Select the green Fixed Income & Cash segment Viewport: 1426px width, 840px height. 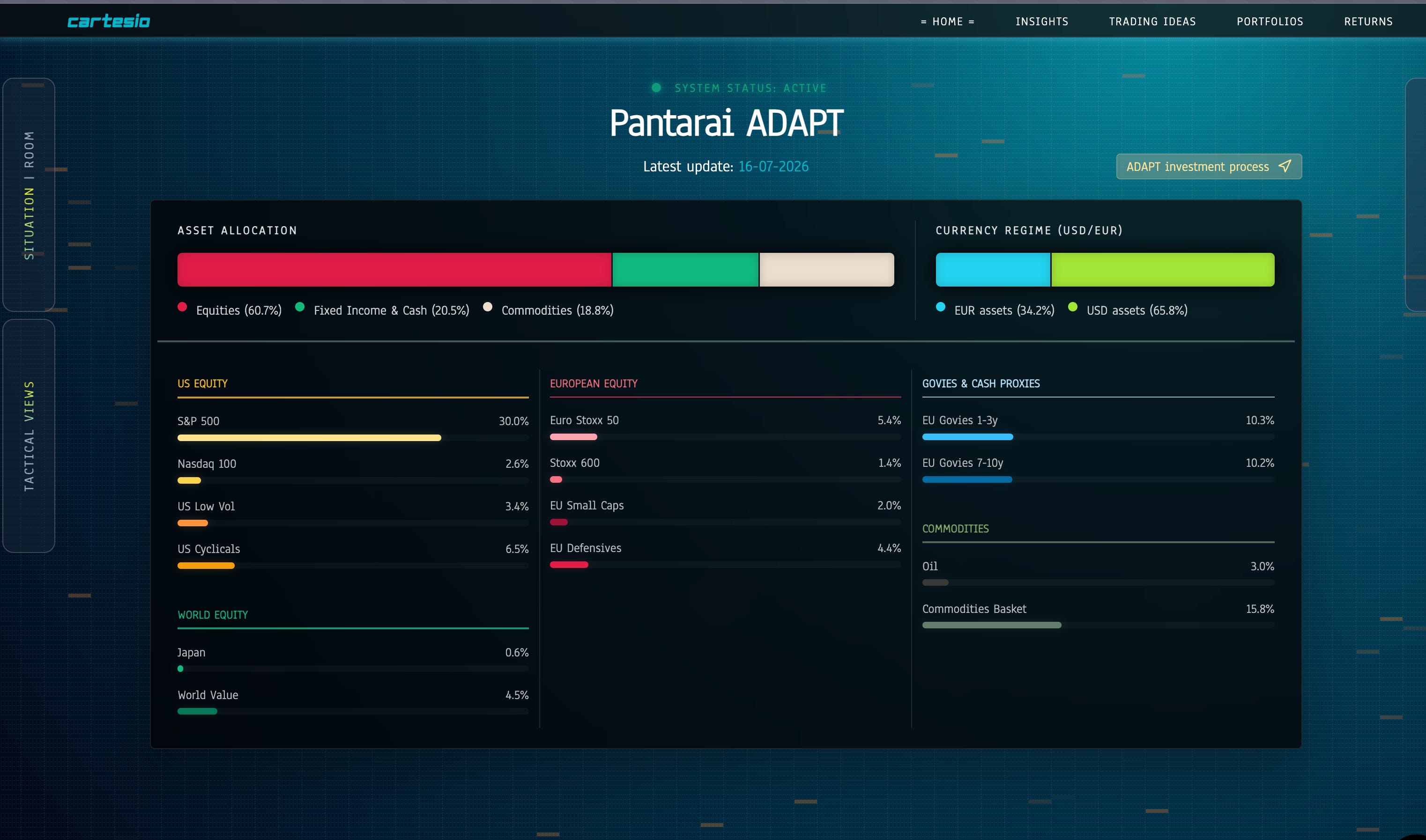[685, 269]
